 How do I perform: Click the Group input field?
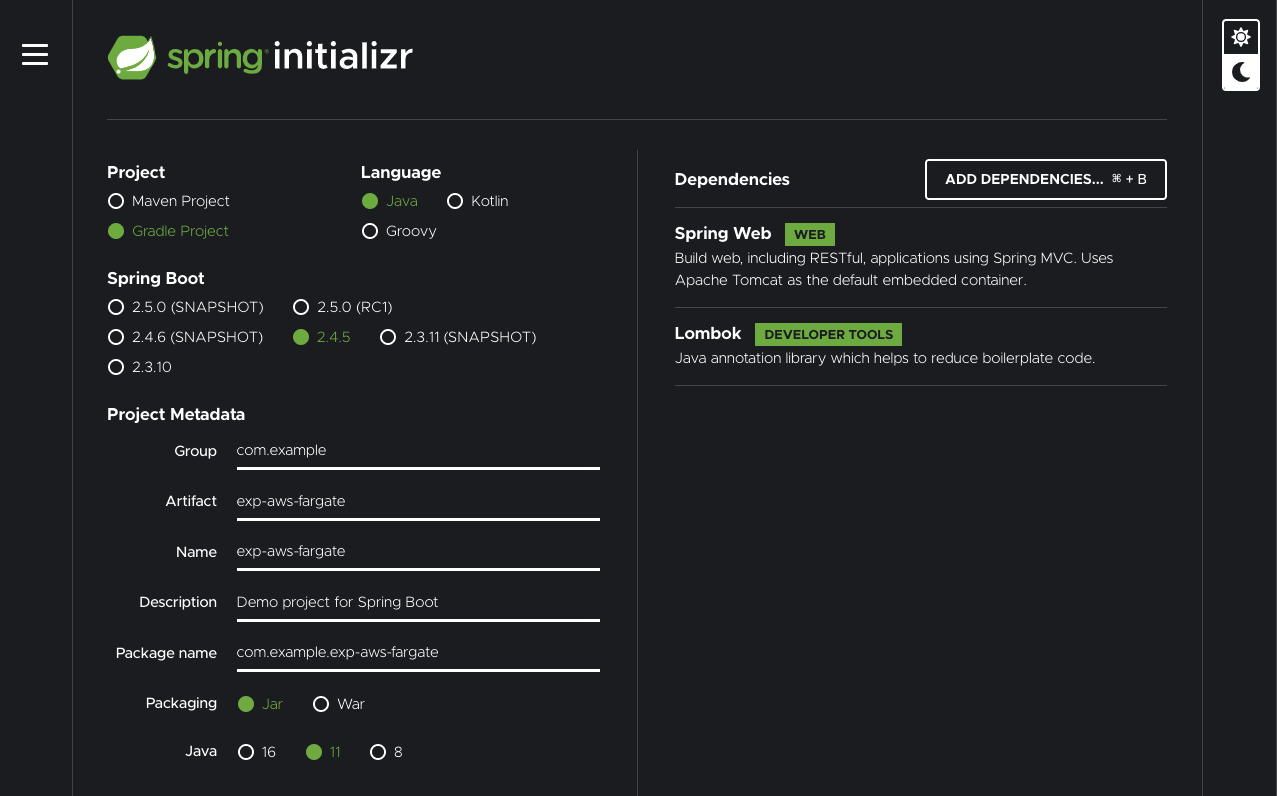418,451
